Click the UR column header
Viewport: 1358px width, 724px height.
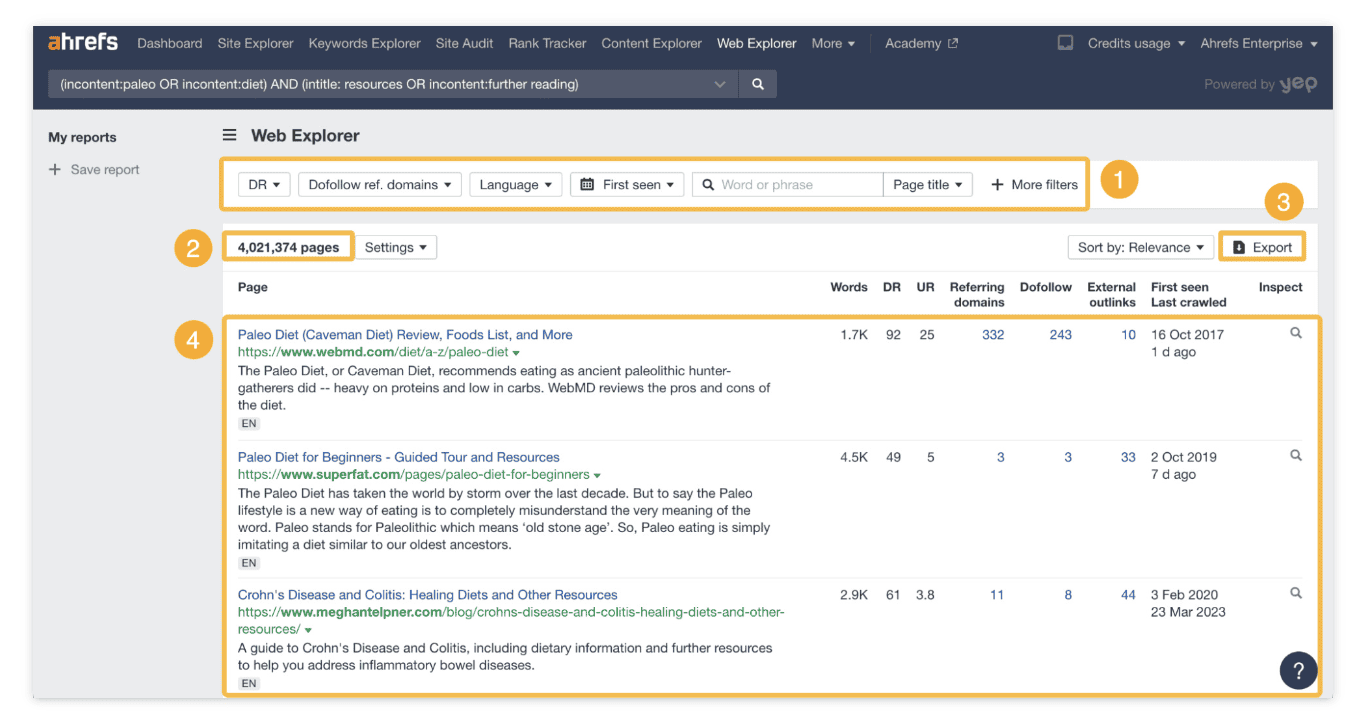[926, 287]
